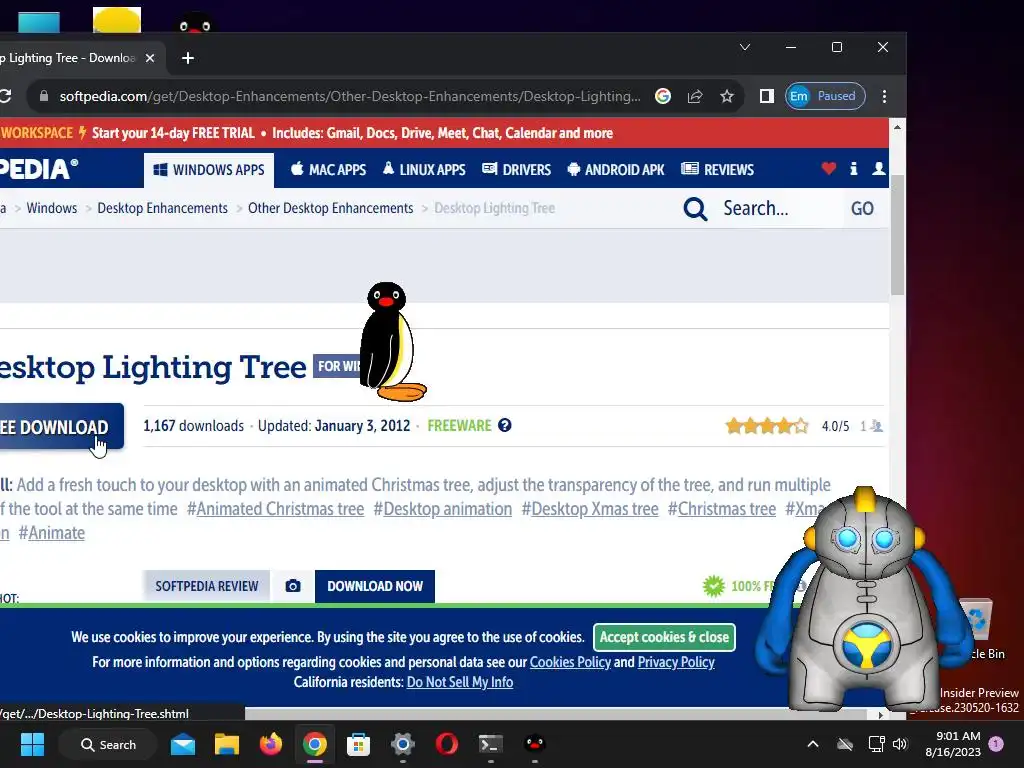The height and width of the screenshot is (768, 1024).
Task: Open screenshots via camera icon
Action: point(293,586)
